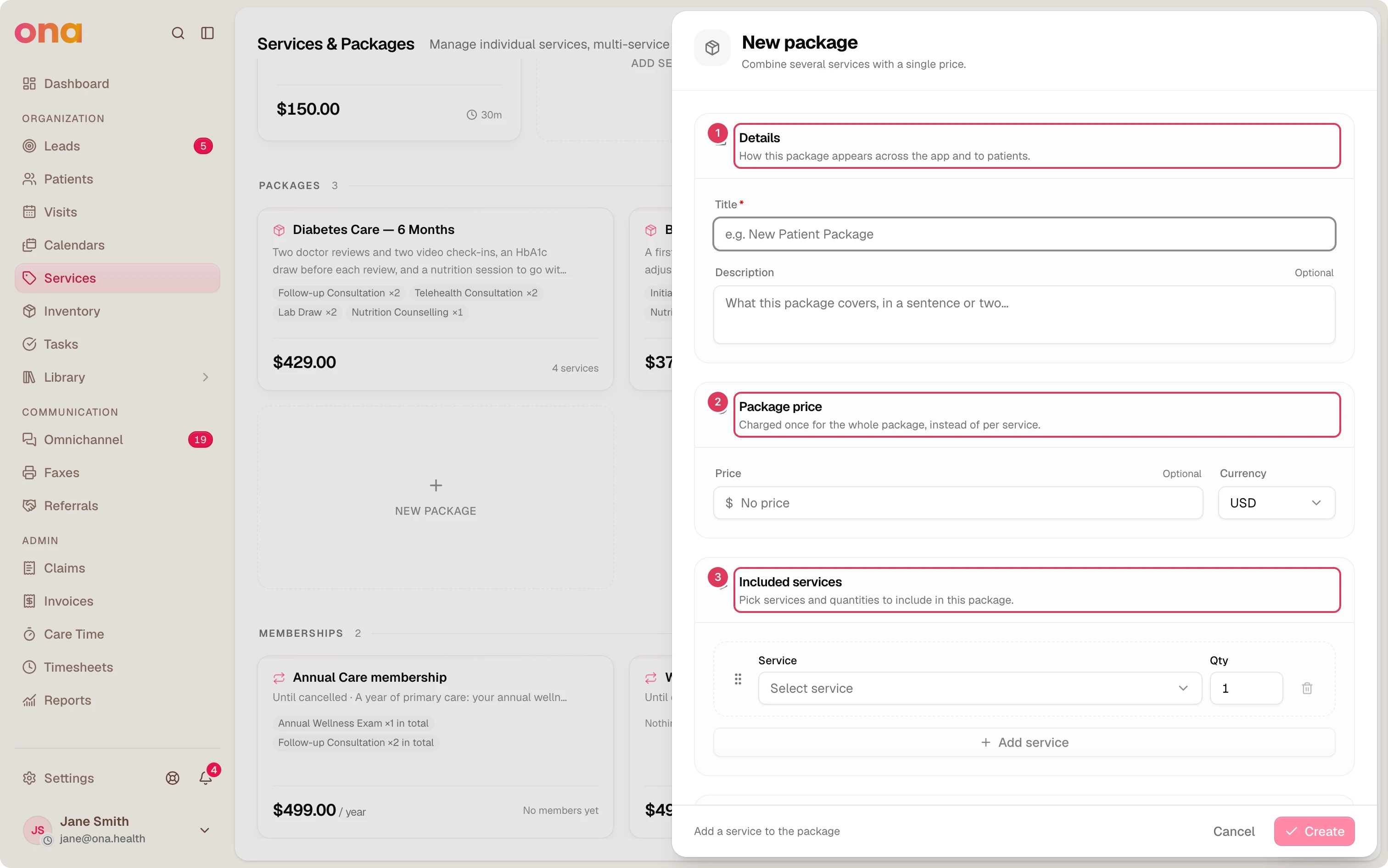
Task: Click the Diabetes Care package cube icon
Action: click(x=279, y=230)
